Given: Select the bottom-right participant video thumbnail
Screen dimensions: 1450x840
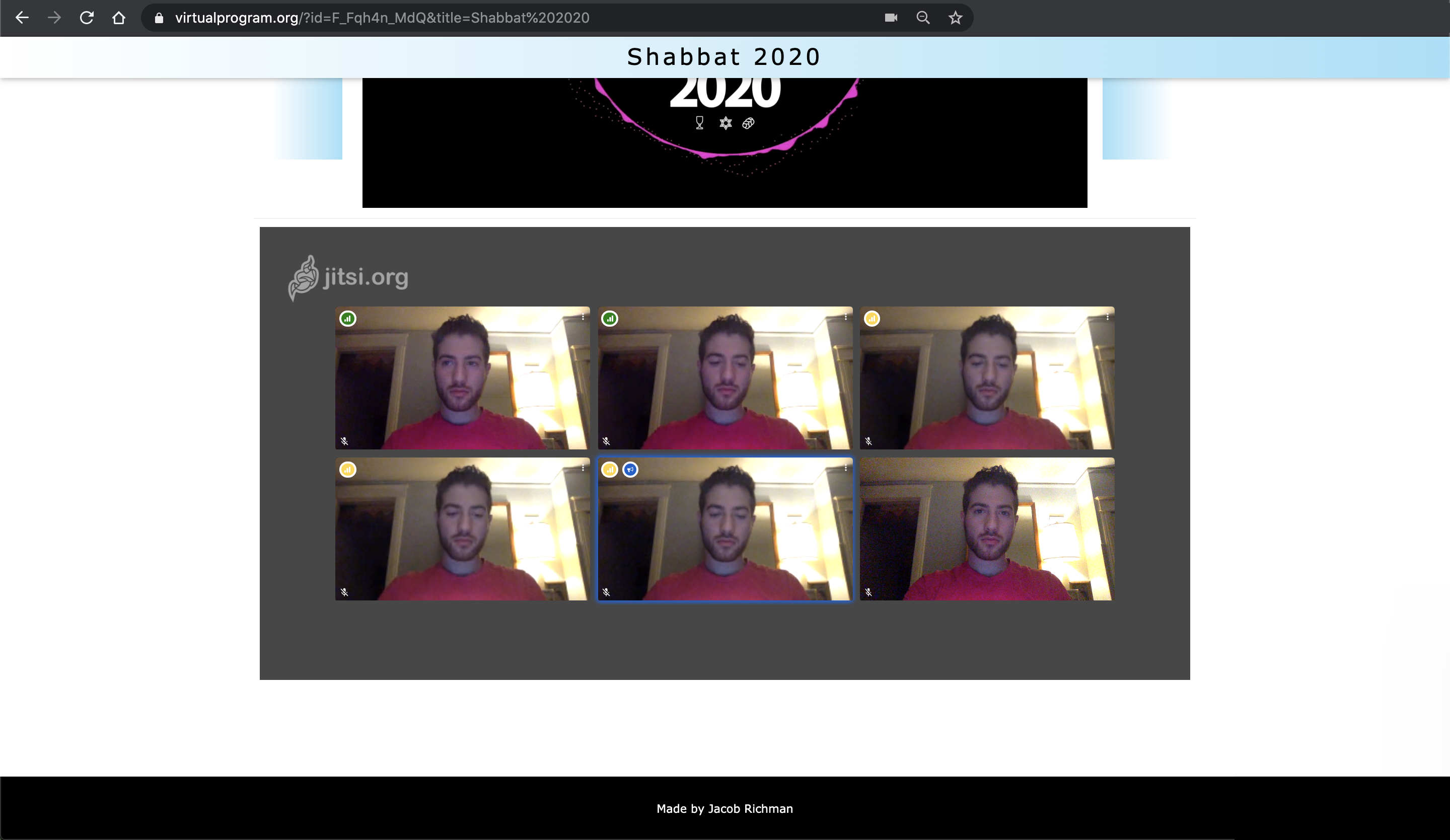Looking at the screenshot, I should pos(987,529).
